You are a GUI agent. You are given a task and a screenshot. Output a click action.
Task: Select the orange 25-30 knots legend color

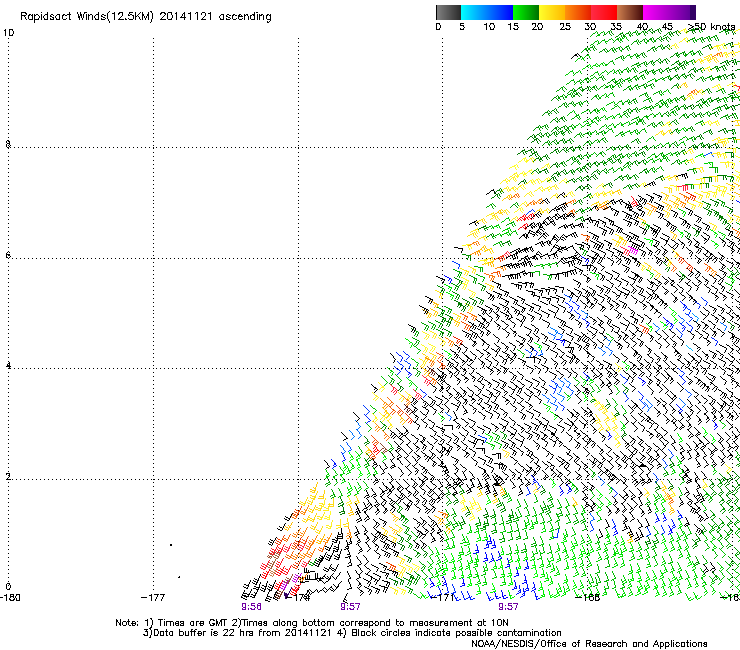(578, 12)
